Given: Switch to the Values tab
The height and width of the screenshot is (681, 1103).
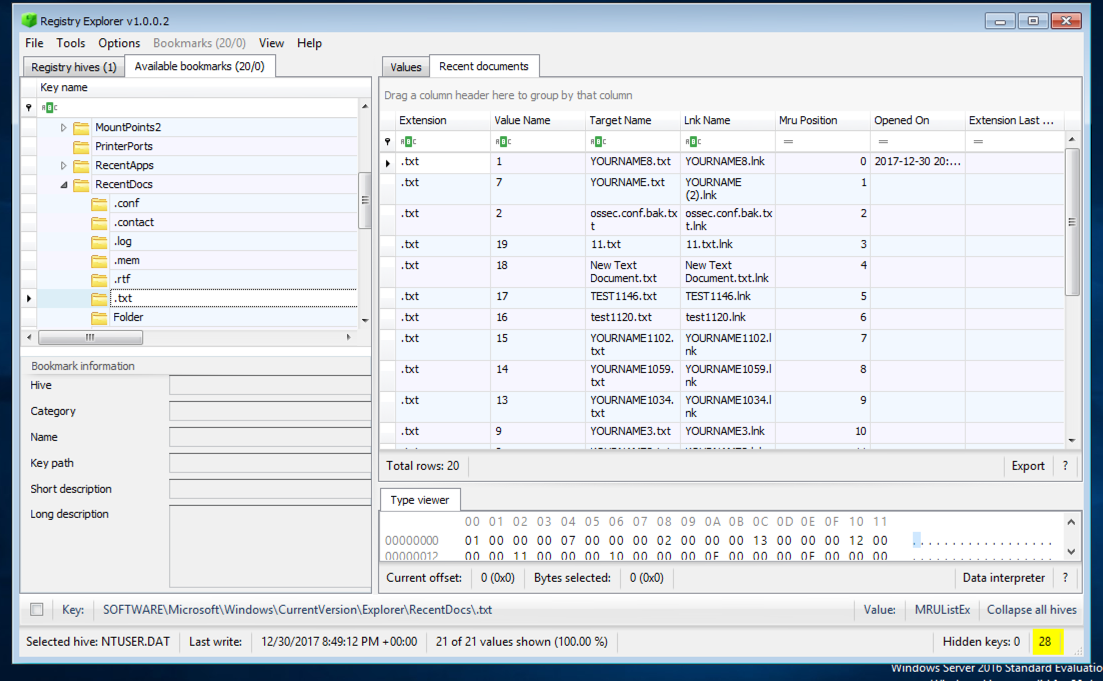Looking at the screenshot, I should click(x=405, y=67).
